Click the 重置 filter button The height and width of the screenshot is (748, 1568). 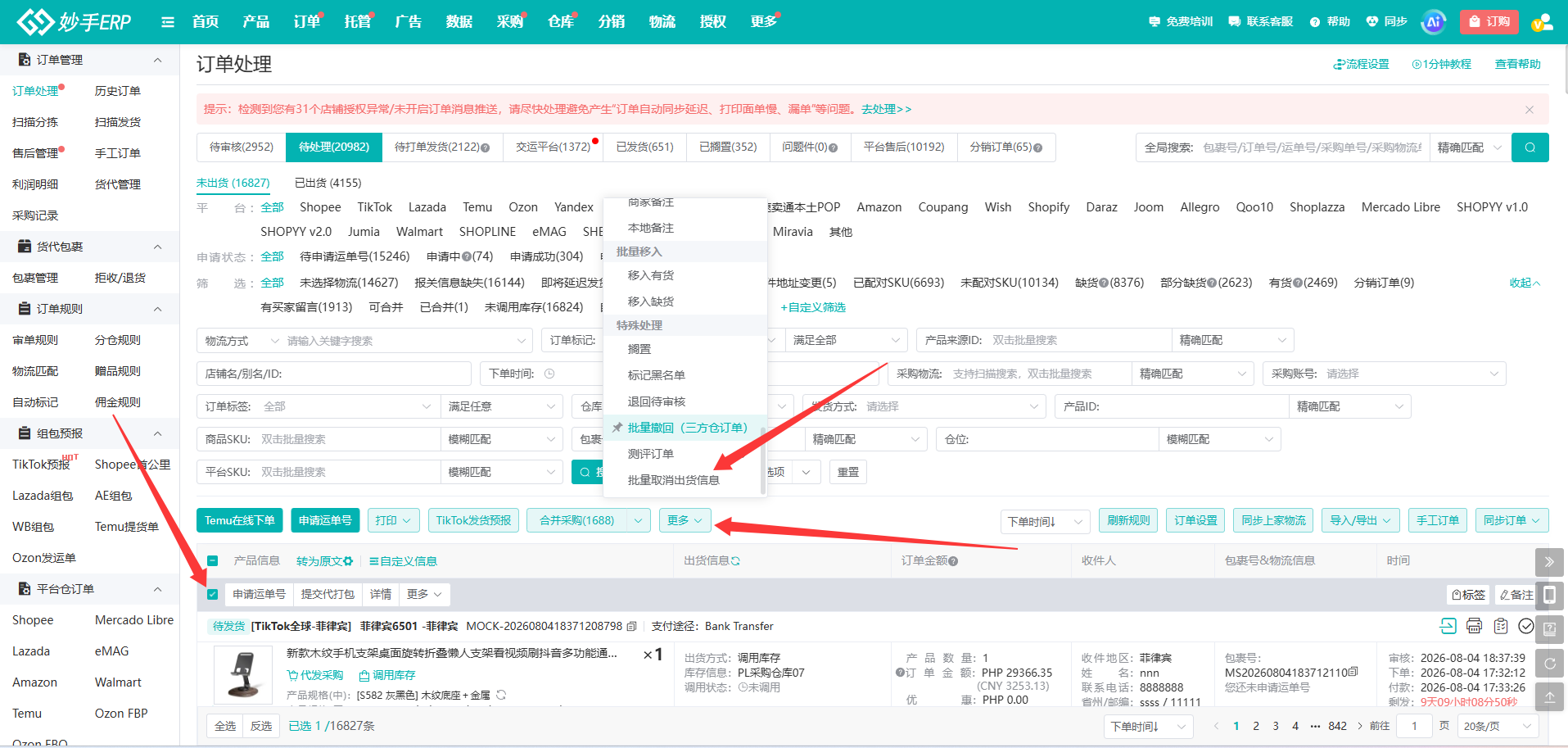848,472
